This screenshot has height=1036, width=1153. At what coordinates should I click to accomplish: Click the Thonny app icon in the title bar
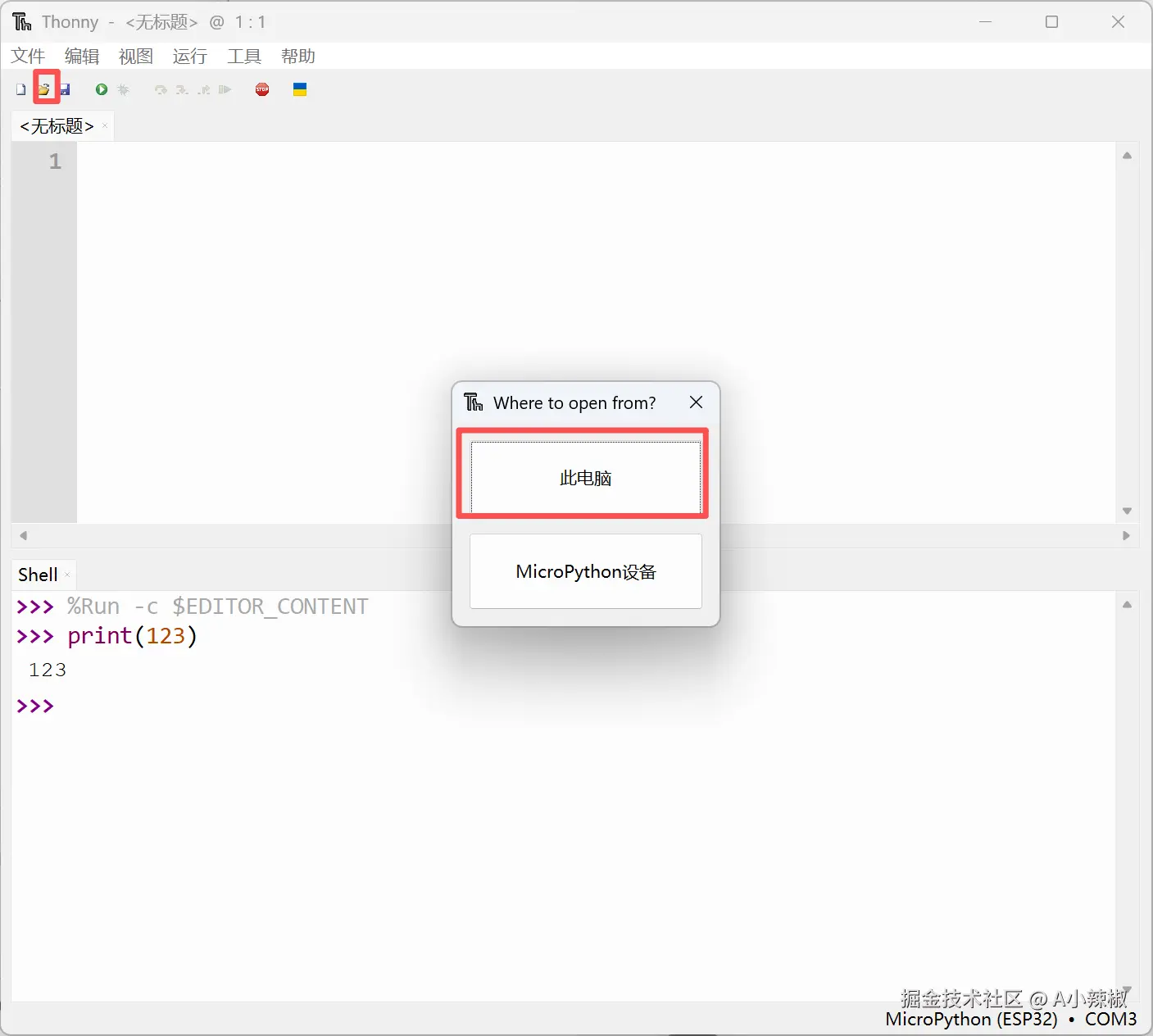[22, 22]
